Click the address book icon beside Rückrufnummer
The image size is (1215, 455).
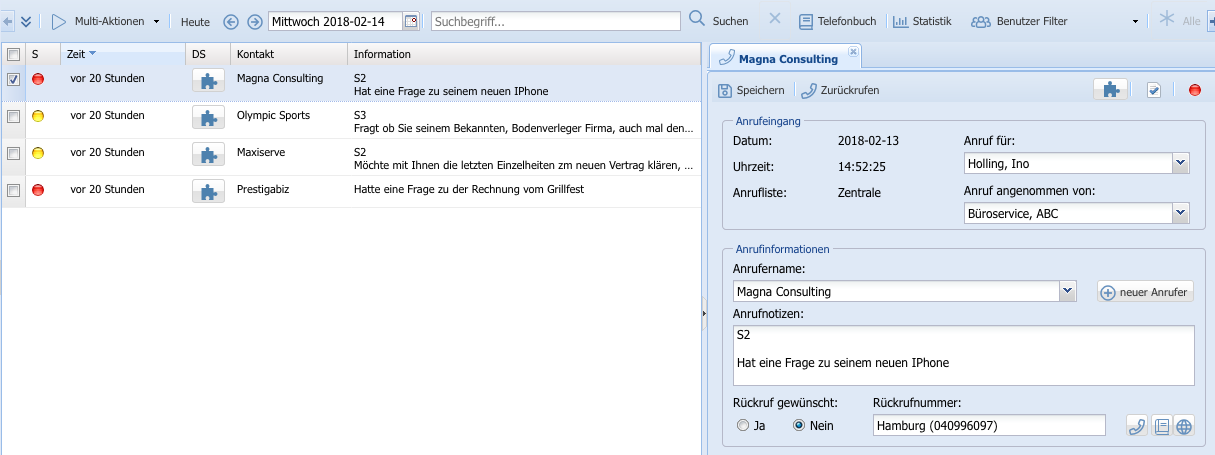point(1160,426)
